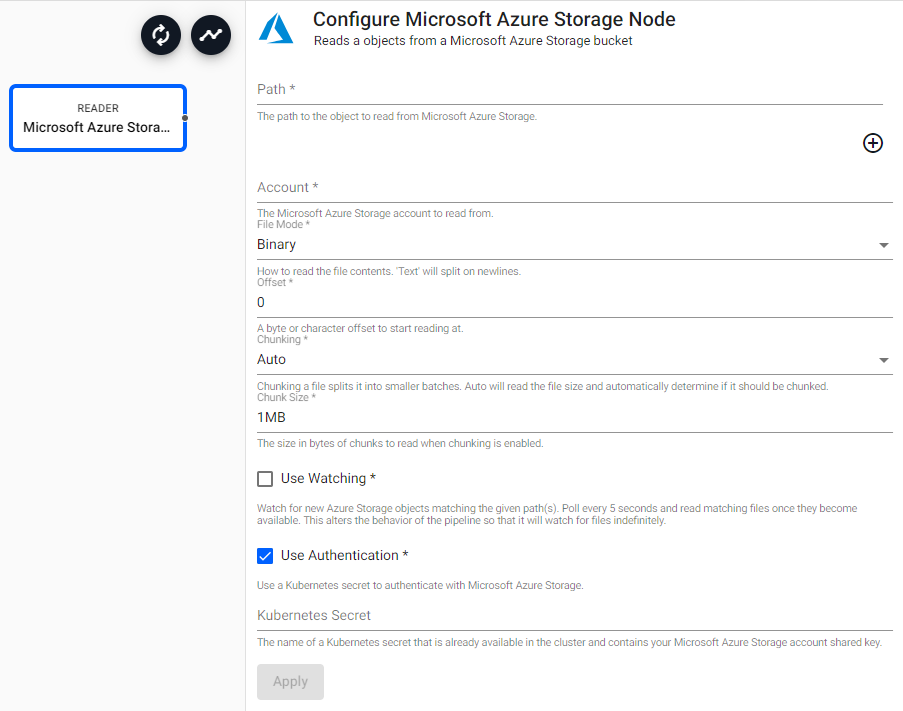The width and height of the screenshot is (903, 711).
Task: Click the 'path to the object' hint text
Action: pos(397,116)
